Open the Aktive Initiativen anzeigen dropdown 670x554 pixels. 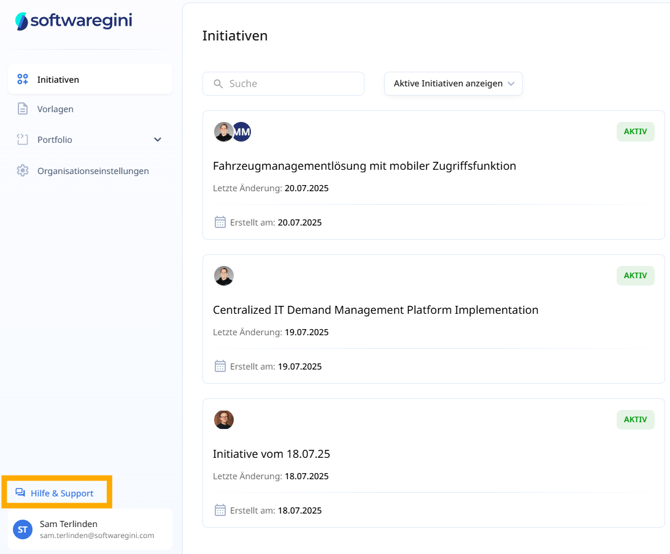[x=453, y=84]
